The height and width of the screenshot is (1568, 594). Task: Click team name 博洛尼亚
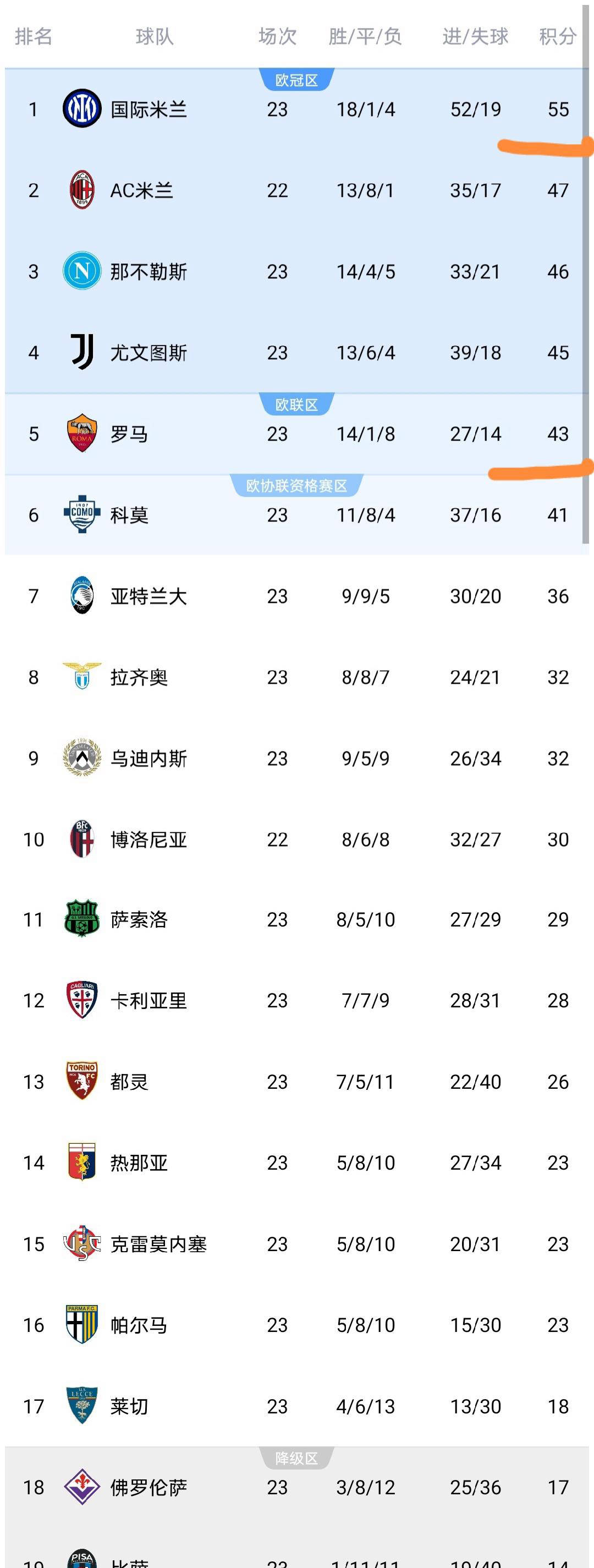(x=148, y=840)
